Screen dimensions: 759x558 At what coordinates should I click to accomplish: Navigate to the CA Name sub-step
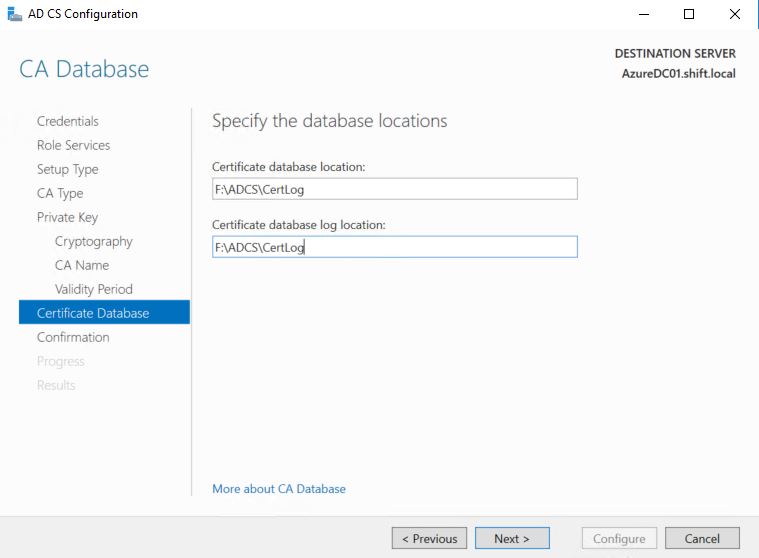click(x=82, y=265)
